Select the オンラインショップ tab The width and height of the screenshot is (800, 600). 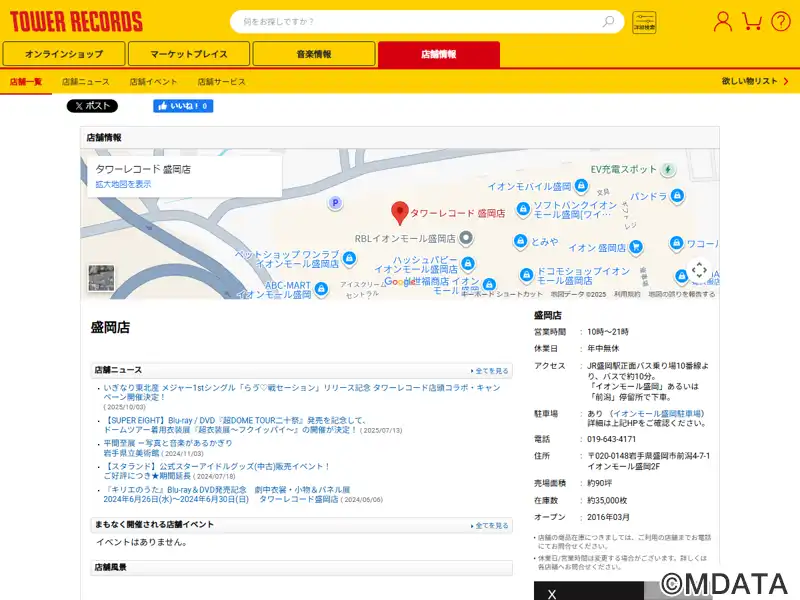point(64,54)
